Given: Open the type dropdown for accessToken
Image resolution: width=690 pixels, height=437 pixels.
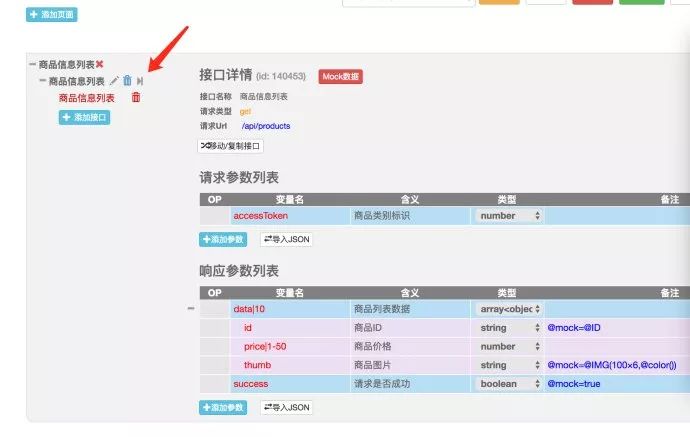Looking at the screenshot, I should tap(508, 216).
